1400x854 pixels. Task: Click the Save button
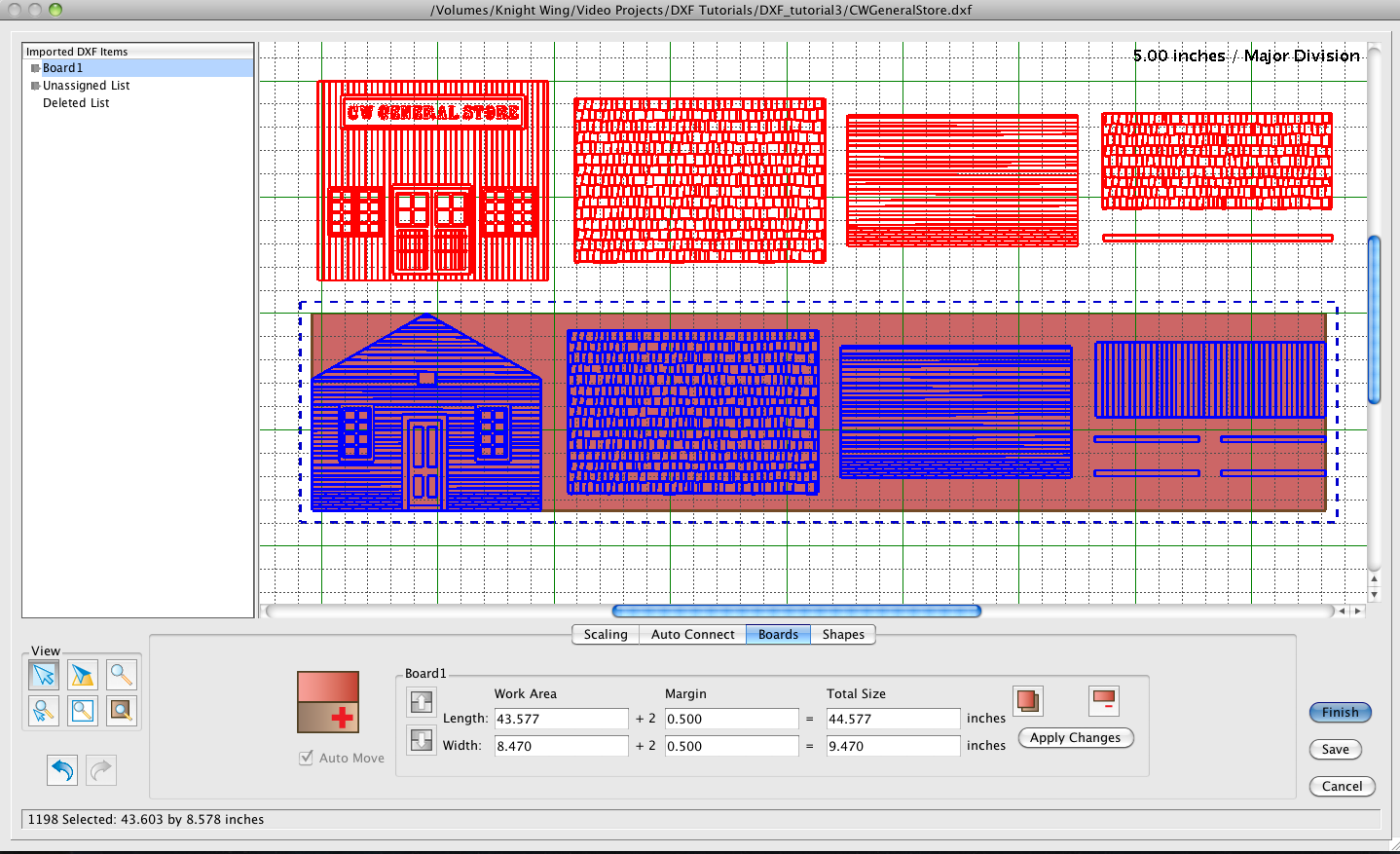[x=1336, y=749]
